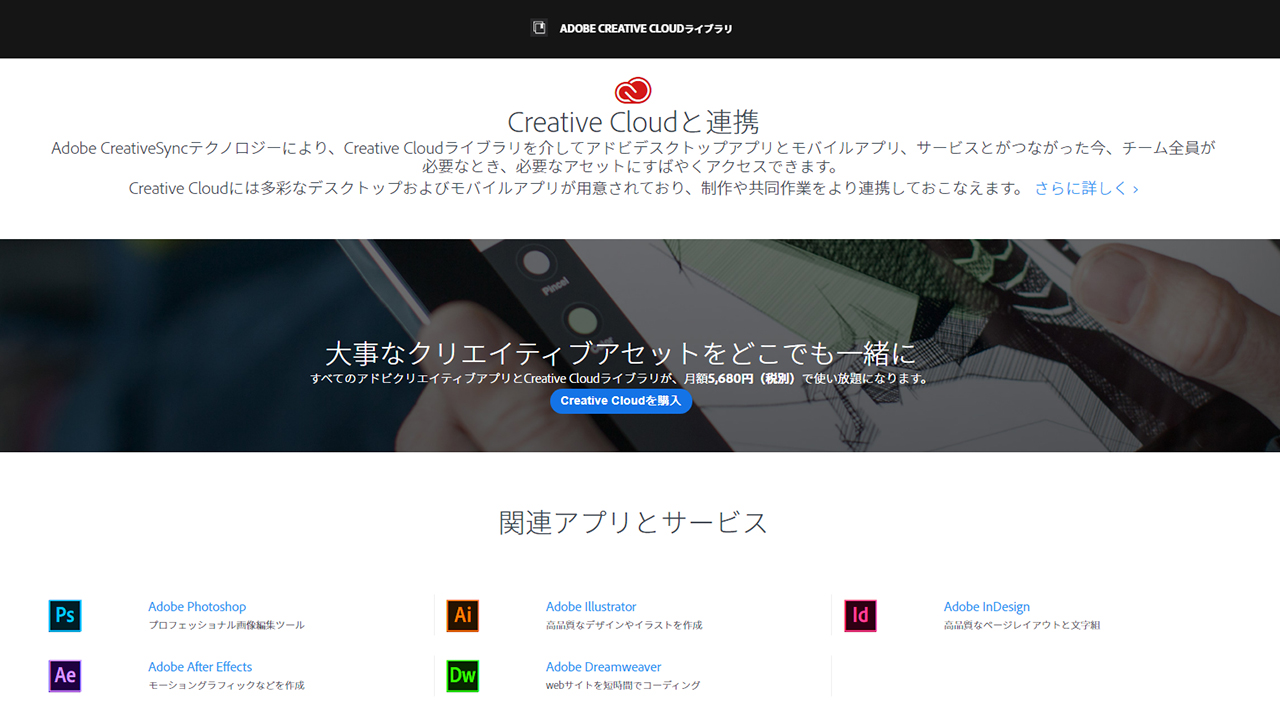Screen dimensions: 1280x720
Task: Click the Photoshop Ps icon
Action: [x=65, y=615]
